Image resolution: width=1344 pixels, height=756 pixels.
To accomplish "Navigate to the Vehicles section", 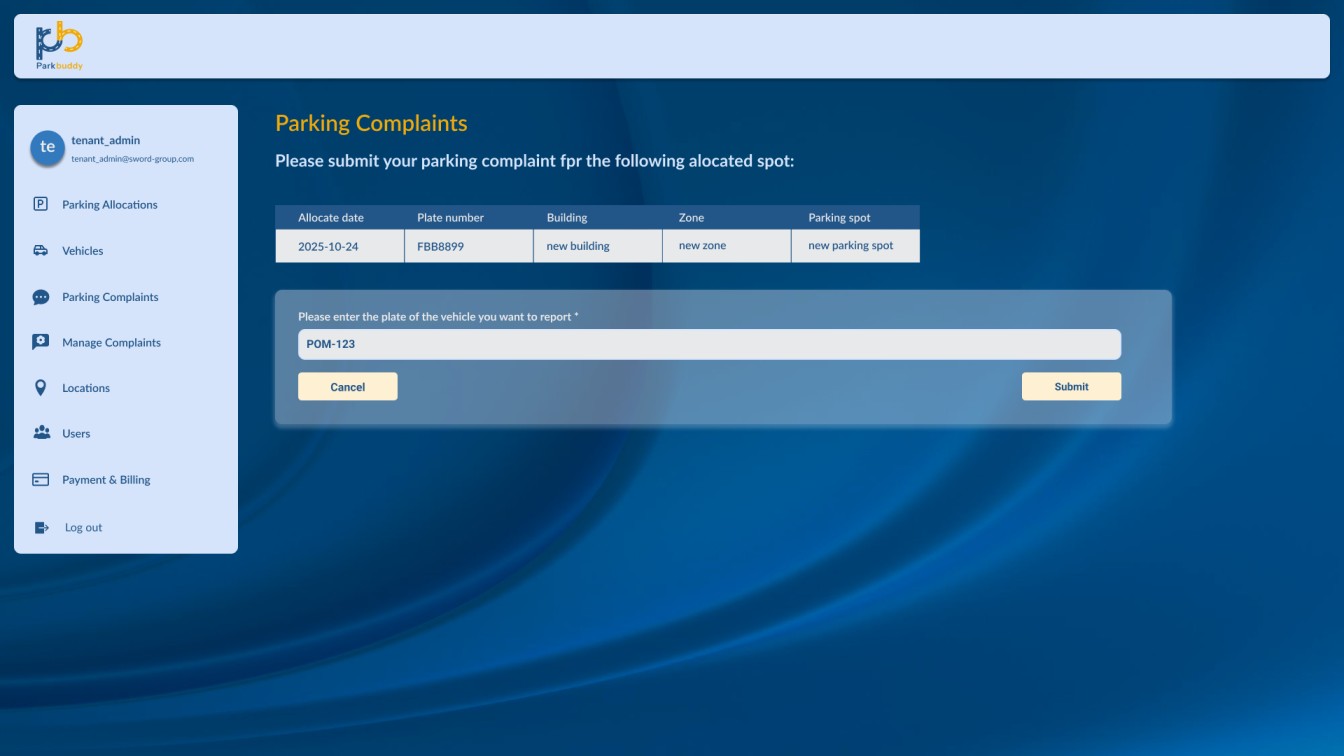I will (x=82, y=250).
